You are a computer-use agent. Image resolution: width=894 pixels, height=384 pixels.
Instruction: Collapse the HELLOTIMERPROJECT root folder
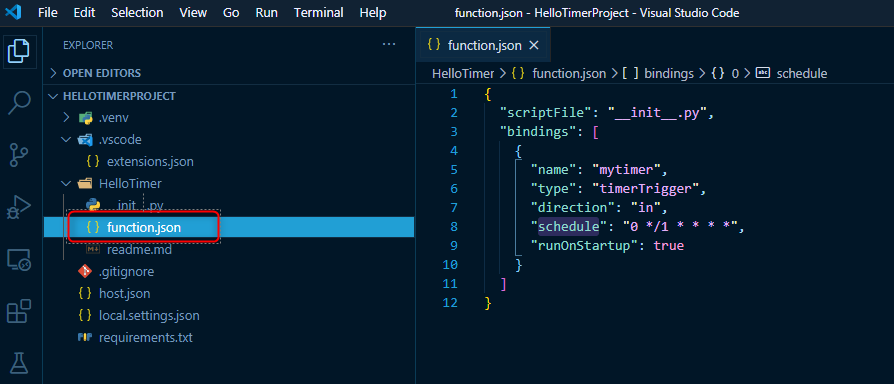(229, 96)
